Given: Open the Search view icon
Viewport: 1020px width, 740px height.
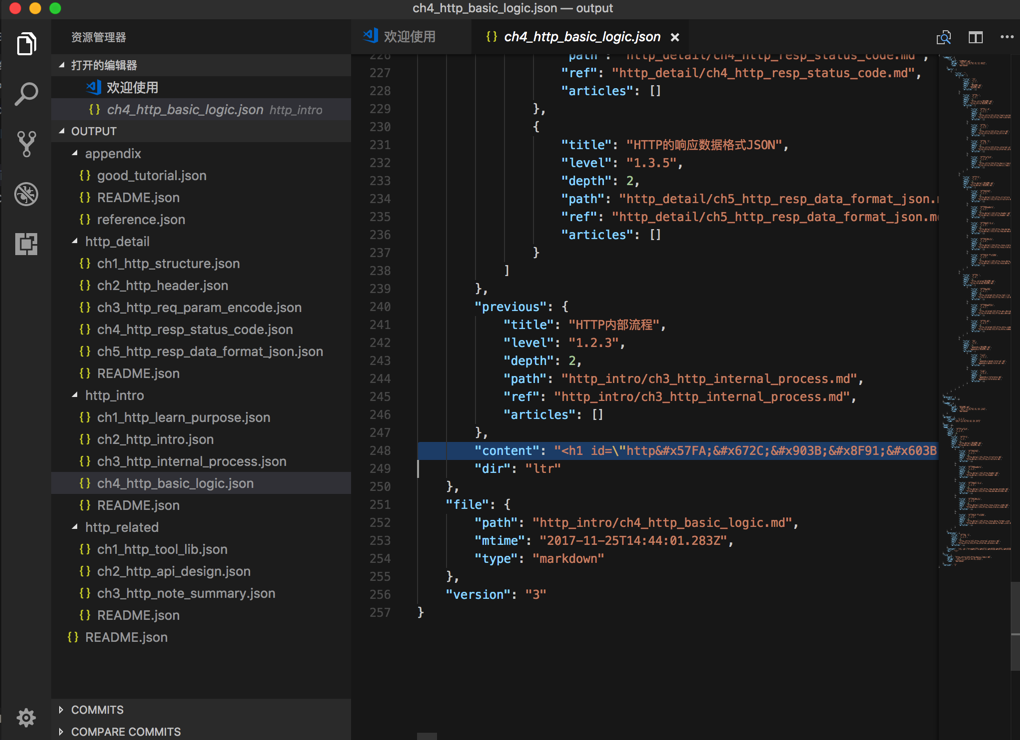Looking at the screenshot, I should tap(26, 94).
